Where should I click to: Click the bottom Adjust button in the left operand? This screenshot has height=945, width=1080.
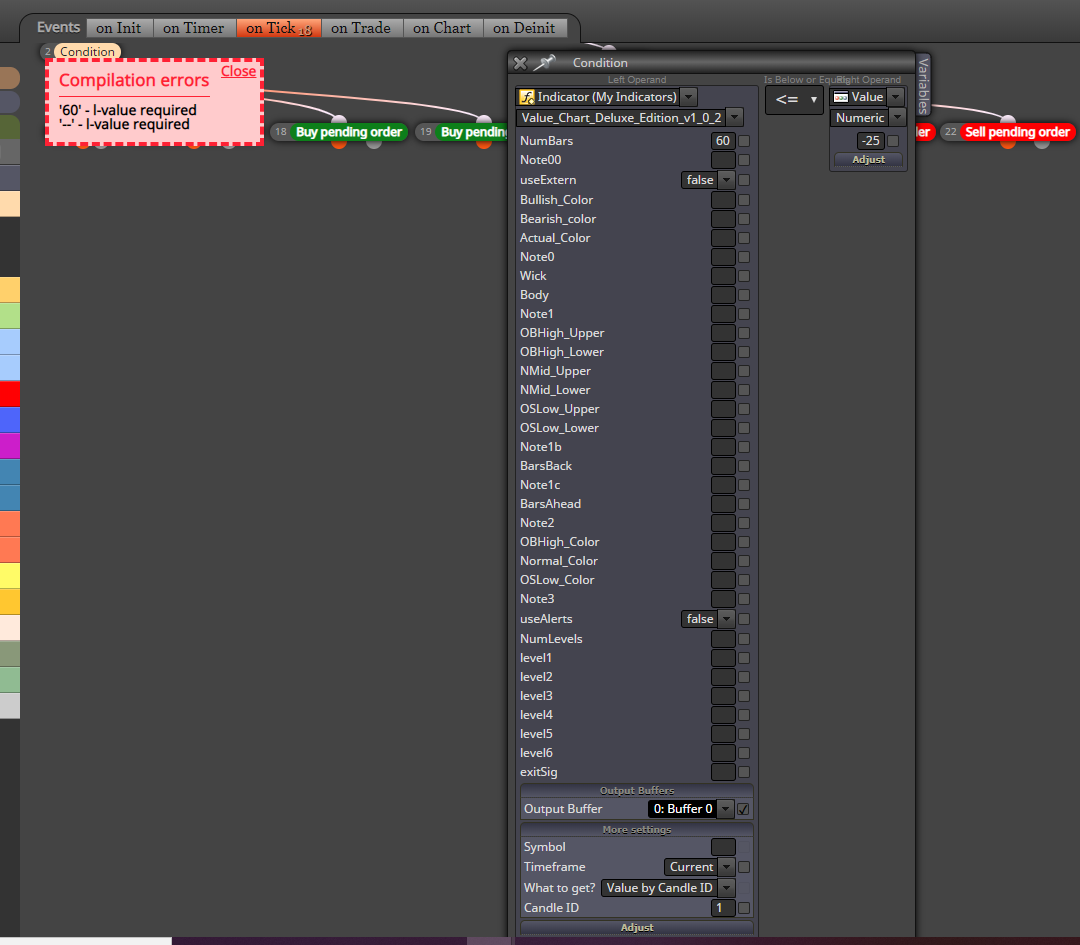[637, 927]
